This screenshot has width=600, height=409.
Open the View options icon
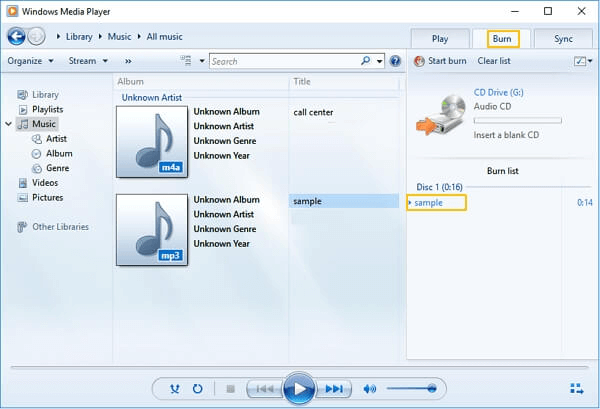click(x=186, y=61)
